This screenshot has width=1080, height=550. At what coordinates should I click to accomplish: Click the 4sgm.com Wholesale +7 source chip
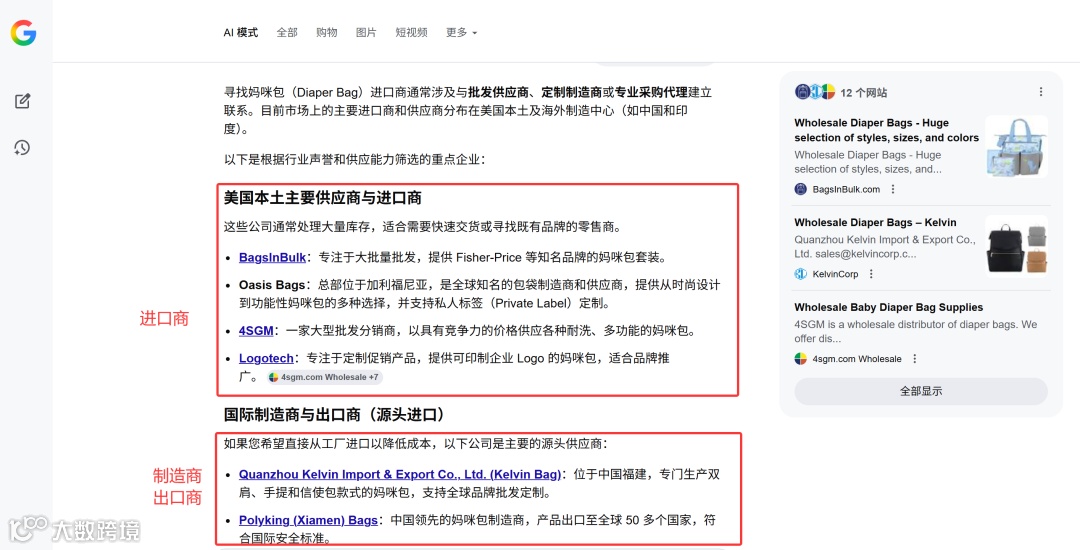click(x=324, y=377)
